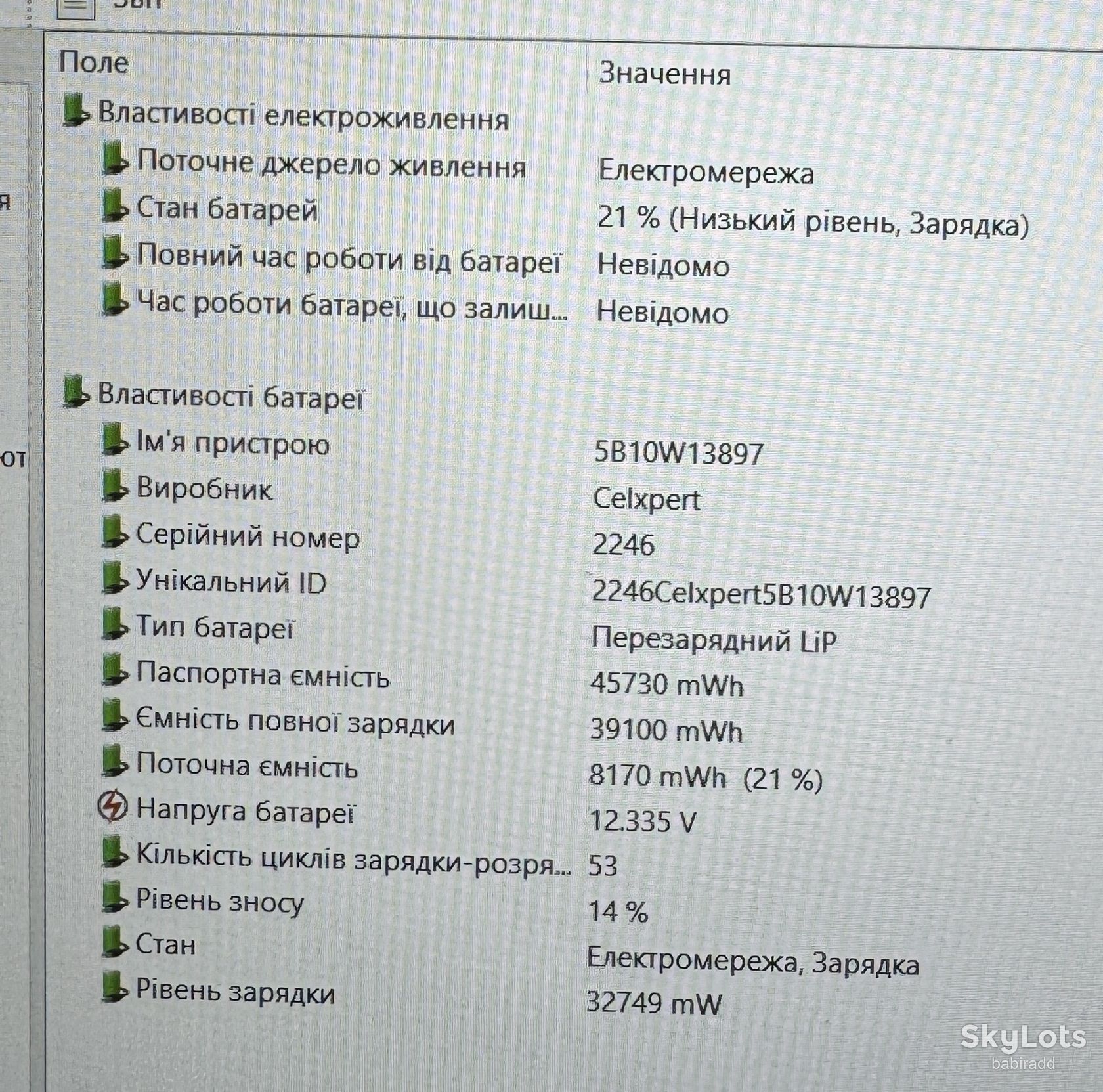Select the Виробник field label

click(204, 490)
